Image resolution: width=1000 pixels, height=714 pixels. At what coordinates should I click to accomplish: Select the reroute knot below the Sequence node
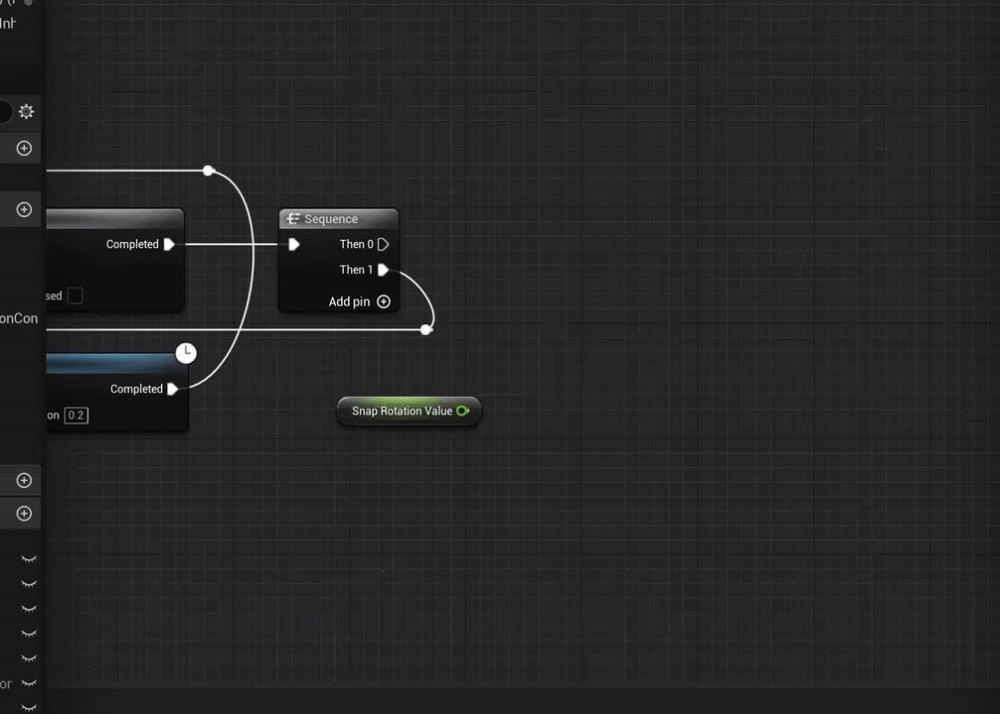click(x=426, y=330)
